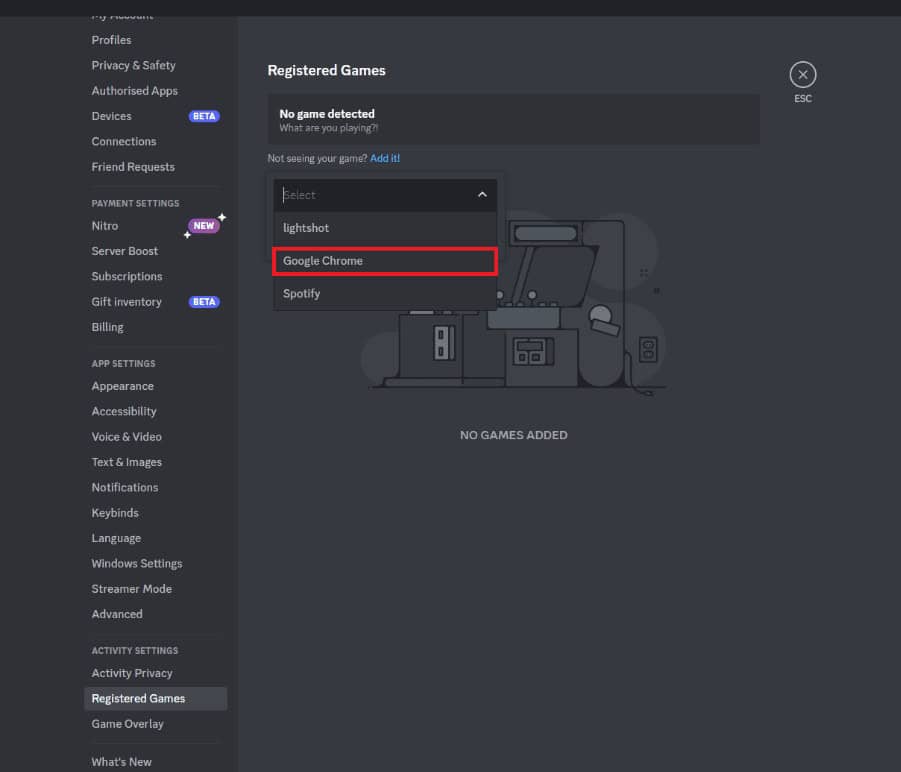Click the NO GAMES ADDED text
This screenshot has width=901, height=772.
click(x=514, y=435)
